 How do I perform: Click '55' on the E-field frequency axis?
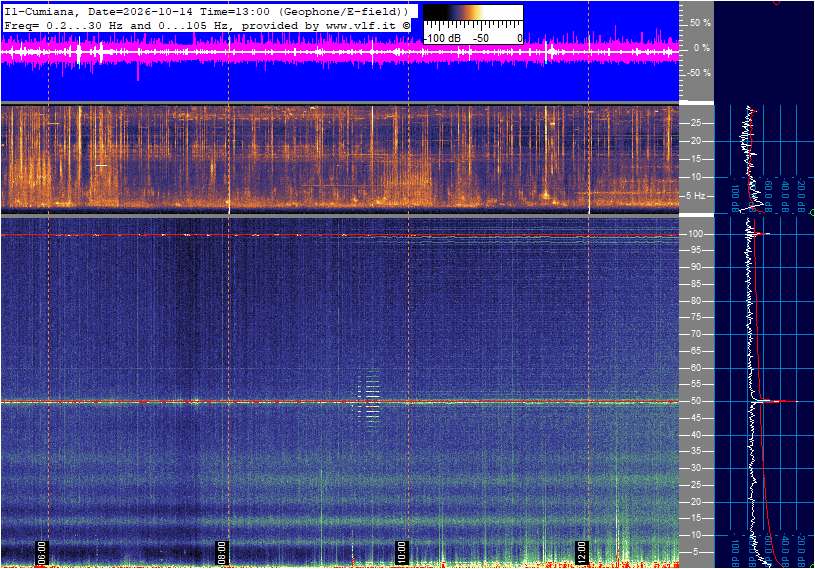coord(695,385)
